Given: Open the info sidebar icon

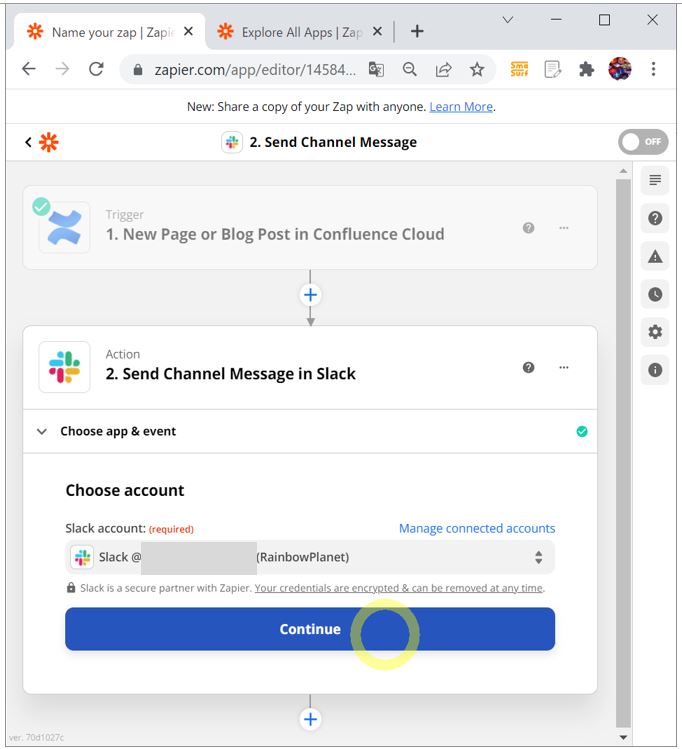Looking at the screenshot, I should click(x=655, y=370).
